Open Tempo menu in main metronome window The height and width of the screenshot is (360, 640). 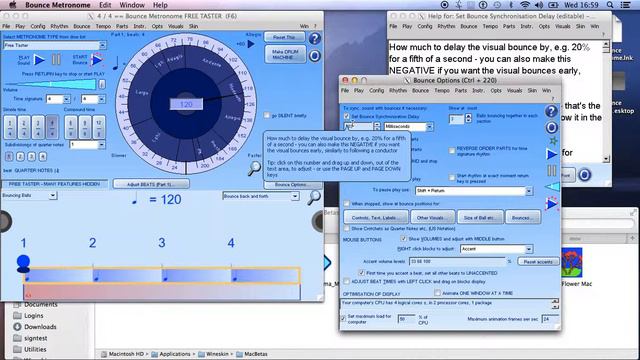[x=103, y=26]
